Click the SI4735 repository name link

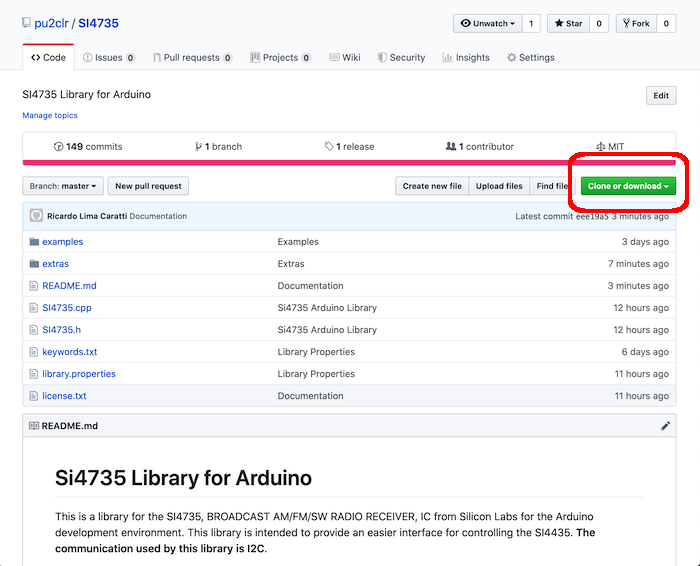(x=98, y=23)
